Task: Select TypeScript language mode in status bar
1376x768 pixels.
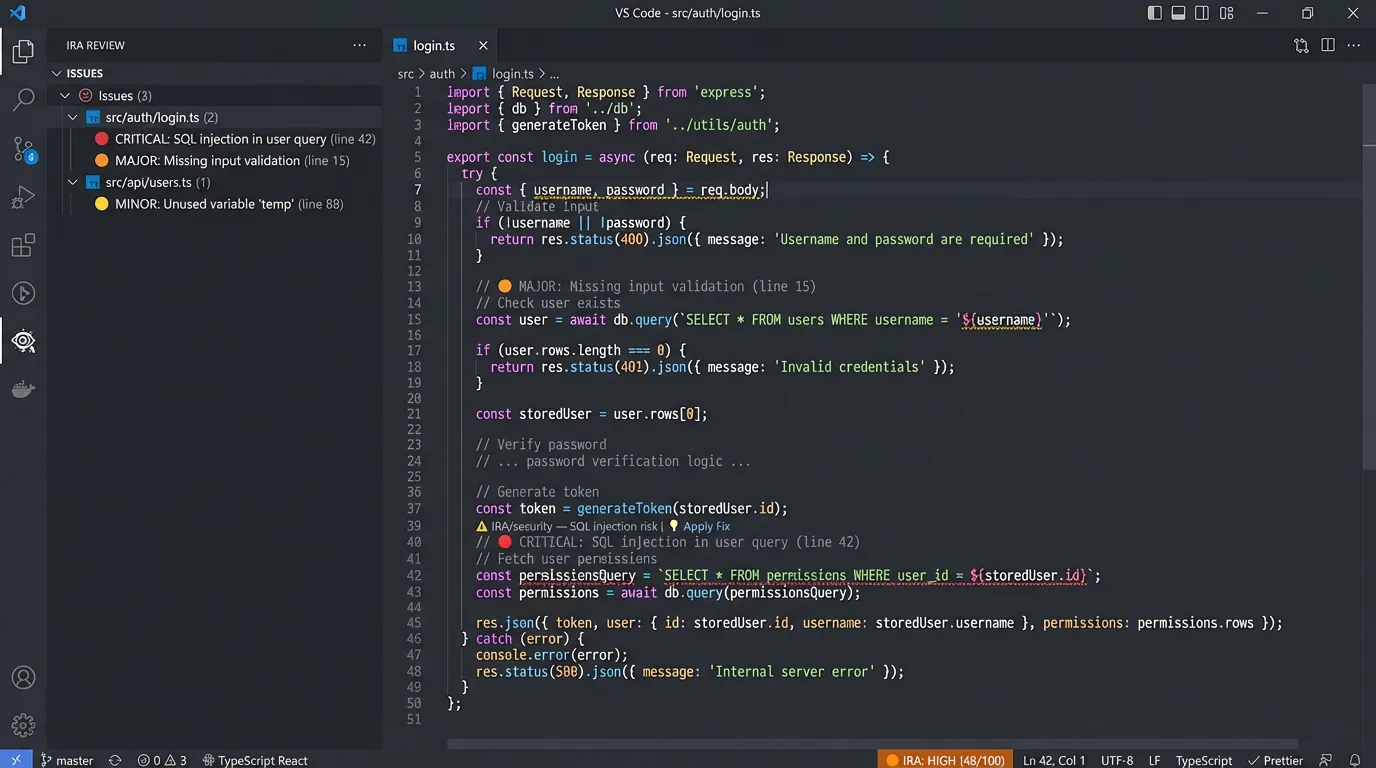Action: [1204, 760]
